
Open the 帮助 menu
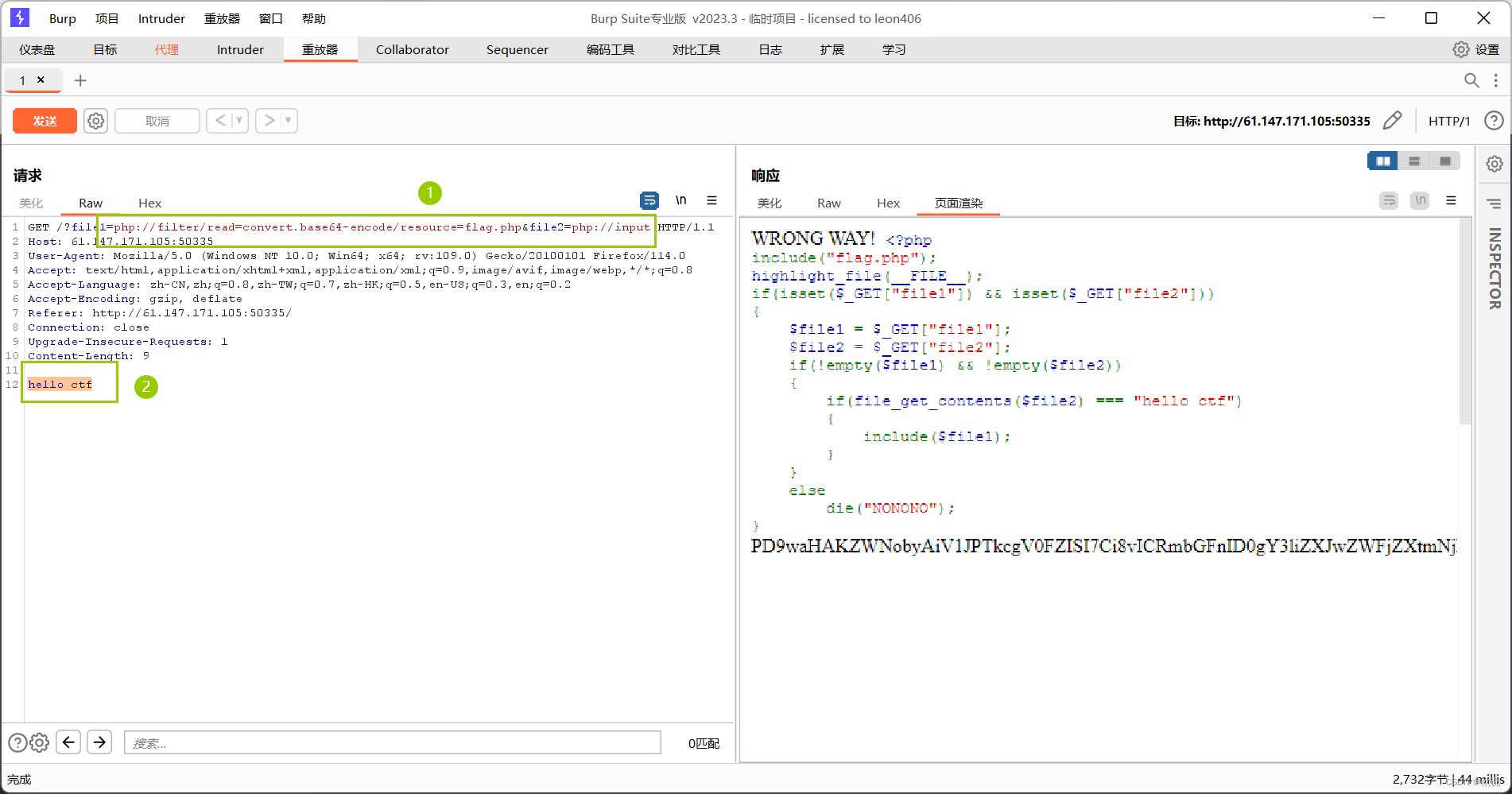tap(314, 18)
